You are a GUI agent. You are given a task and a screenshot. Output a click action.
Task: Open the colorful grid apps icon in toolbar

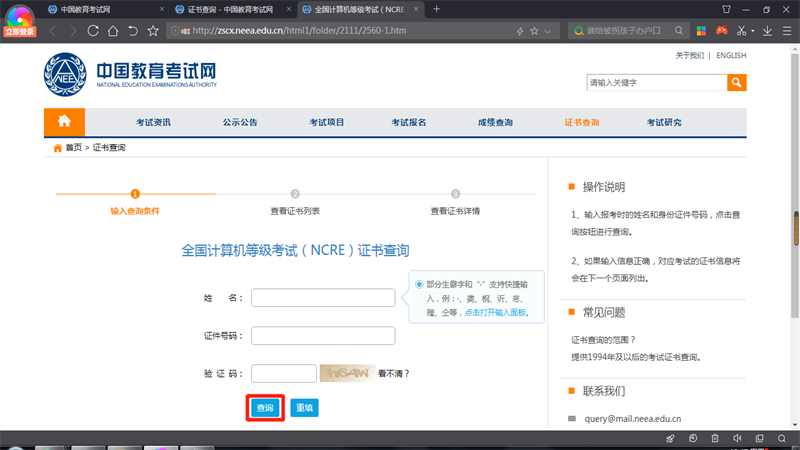pyautogui.click(x=702, y=31)
